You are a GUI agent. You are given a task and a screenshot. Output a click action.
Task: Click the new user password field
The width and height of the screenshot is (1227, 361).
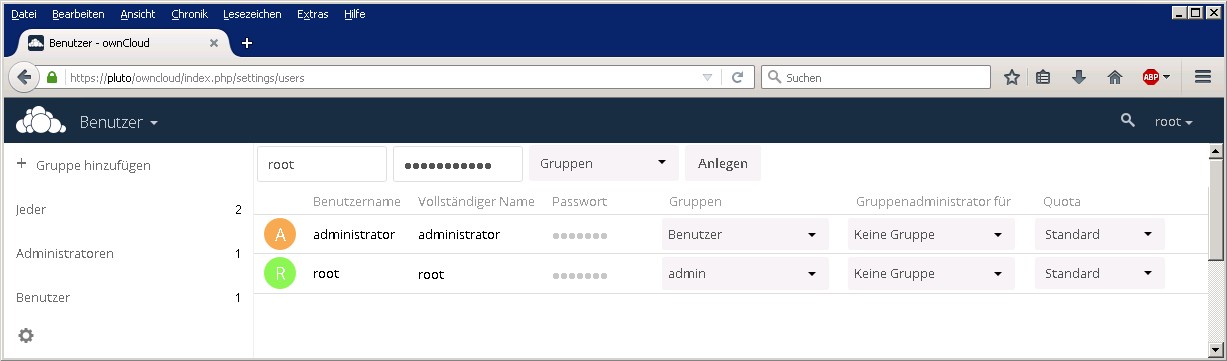click(458, 164)
